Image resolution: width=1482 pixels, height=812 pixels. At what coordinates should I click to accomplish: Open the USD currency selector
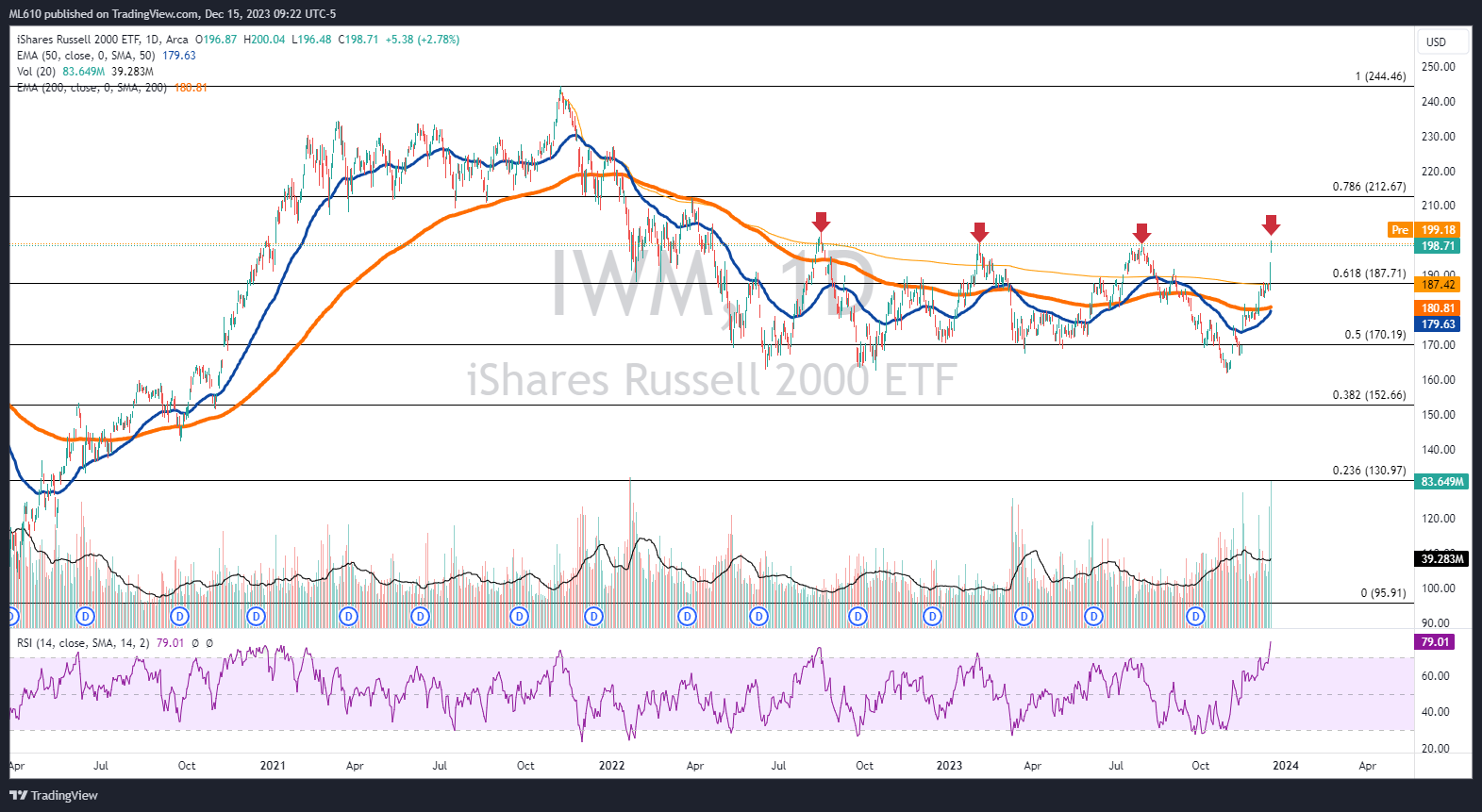(x=1443, y=41)
